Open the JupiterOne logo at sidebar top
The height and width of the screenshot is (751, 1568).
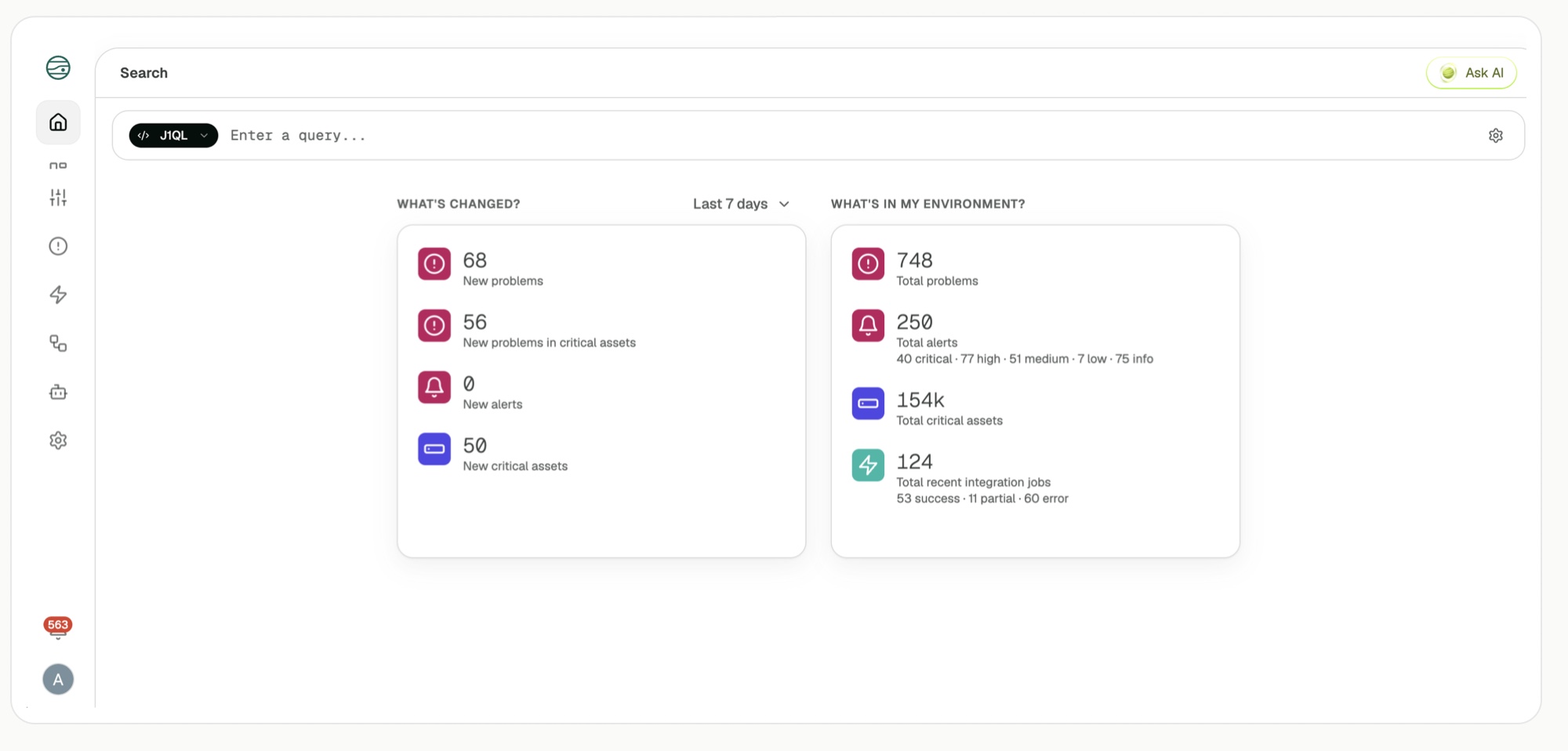point(58,68)
